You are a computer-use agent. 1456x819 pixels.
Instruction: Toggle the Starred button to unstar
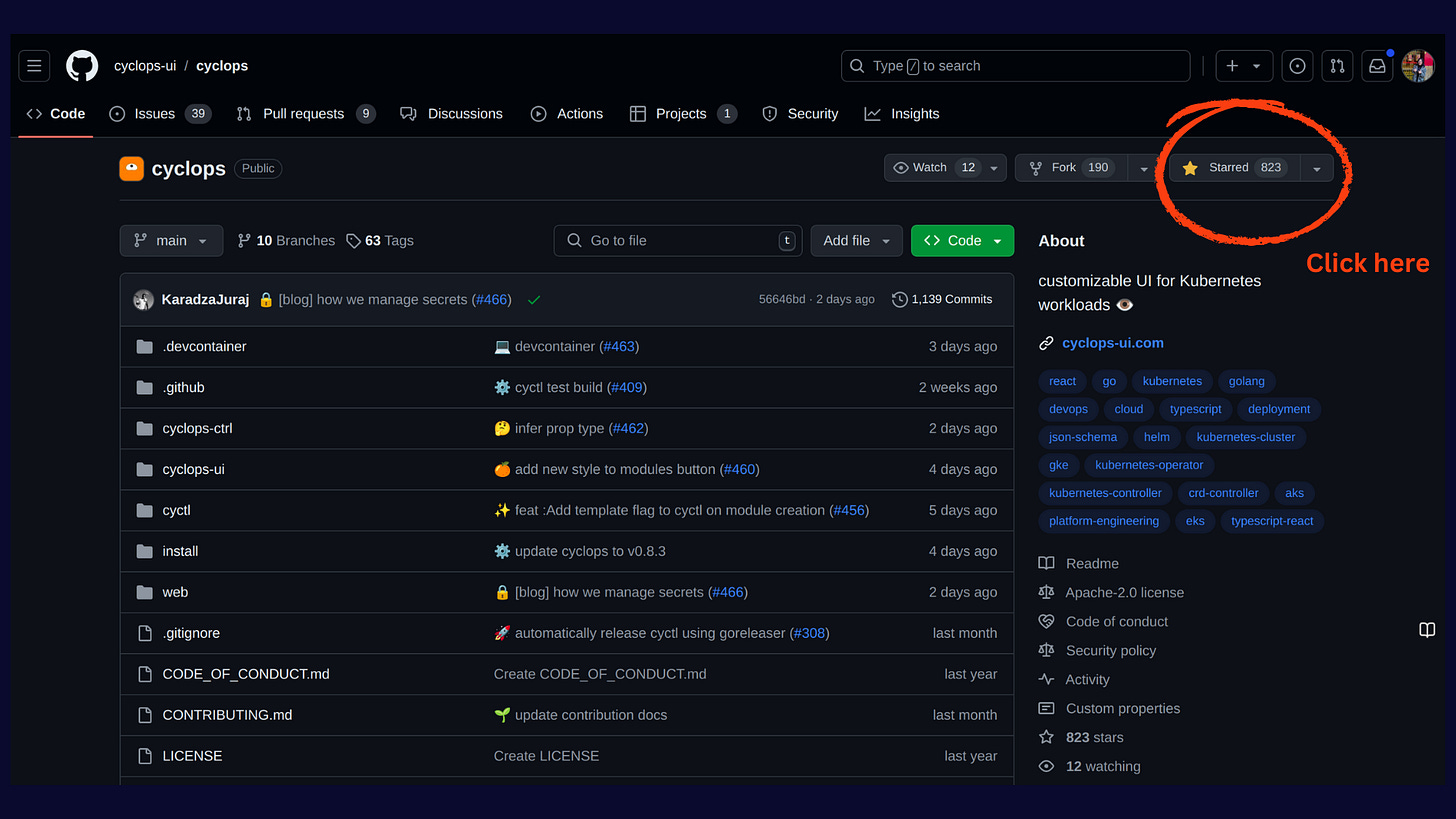1234,168
